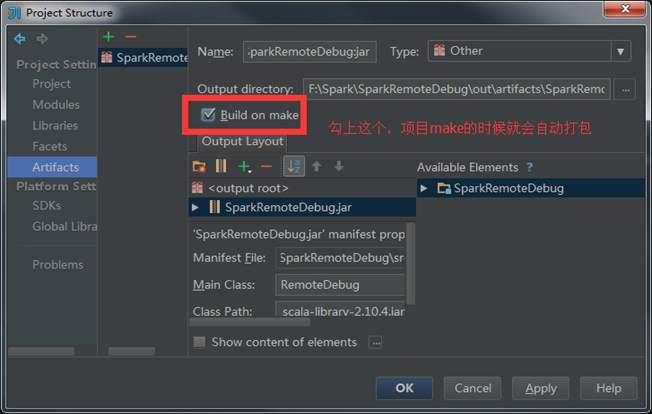Move selected element up
The image size is (652, 414).
(x=316, y=166)
